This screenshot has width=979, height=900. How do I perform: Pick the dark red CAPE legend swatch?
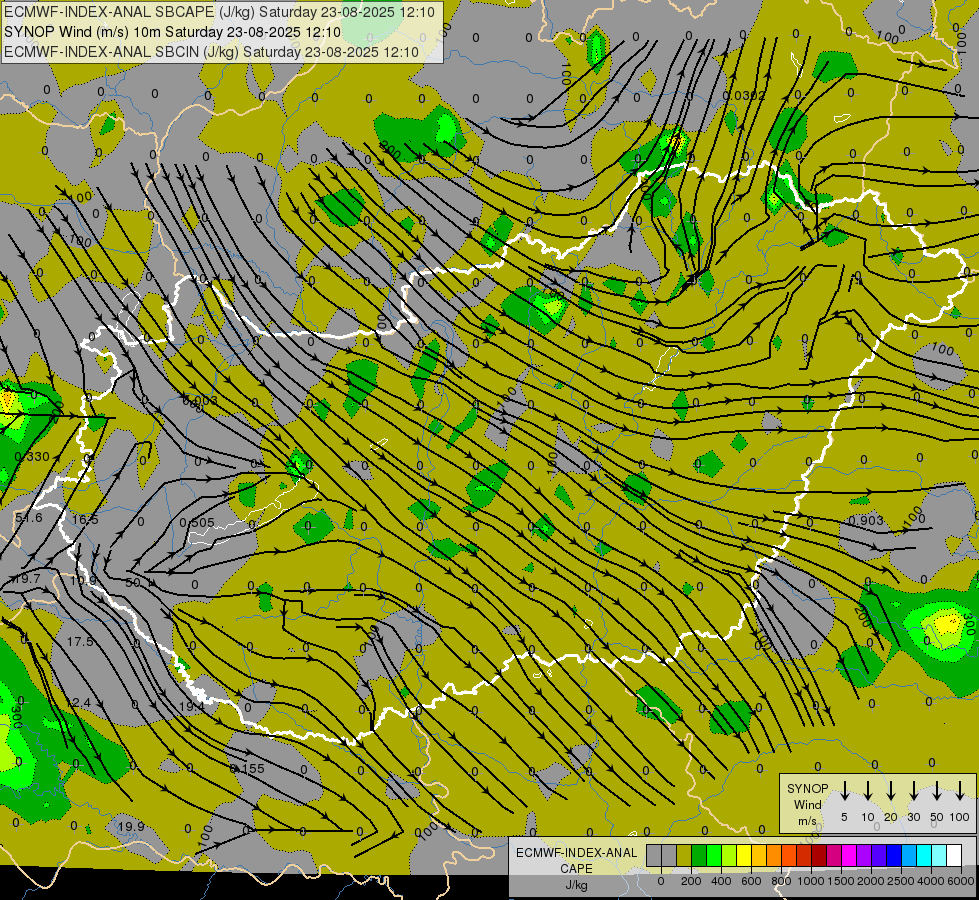pos(819,855)
